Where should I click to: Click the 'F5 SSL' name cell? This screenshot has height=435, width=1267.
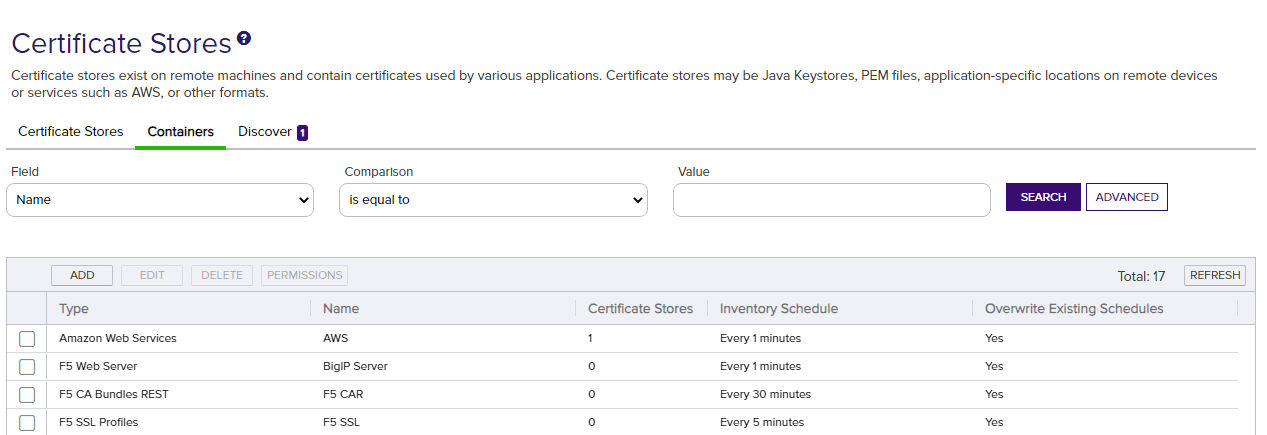pyautogui.click(x=341, y=422)
